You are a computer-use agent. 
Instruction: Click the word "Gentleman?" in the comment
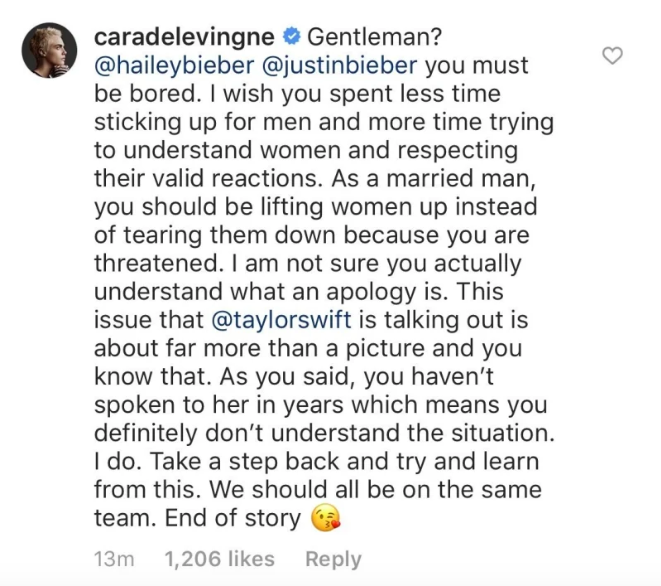click(x=374, y=37)
